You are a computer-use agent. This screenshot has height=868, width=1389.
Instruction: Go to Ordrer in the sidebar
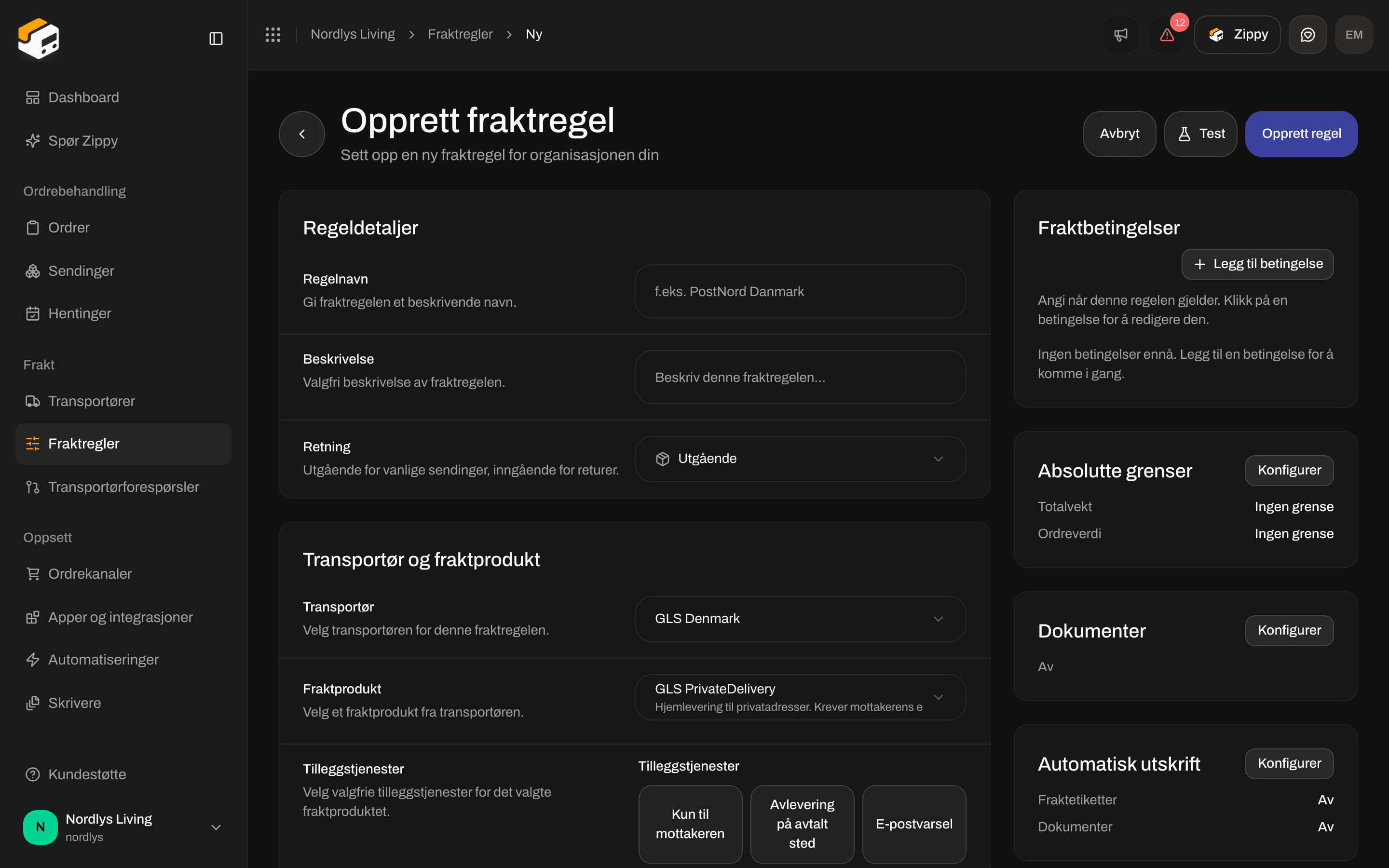(x=123, y=227)
